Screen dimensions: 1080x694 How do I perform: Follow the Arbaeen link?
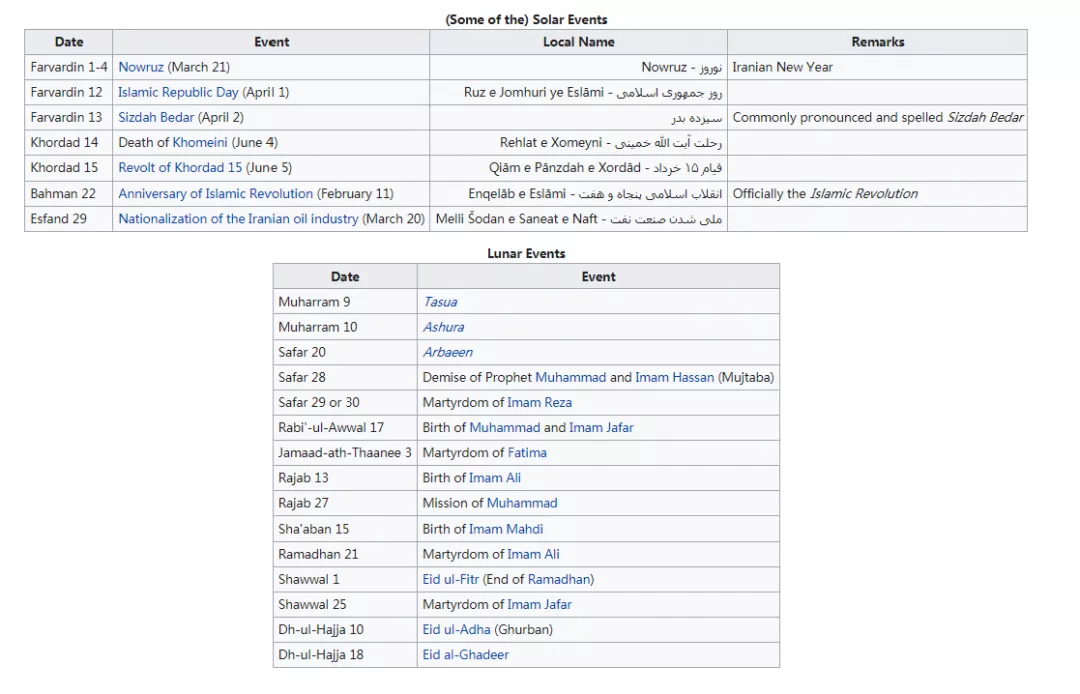[x=447, y=353]
